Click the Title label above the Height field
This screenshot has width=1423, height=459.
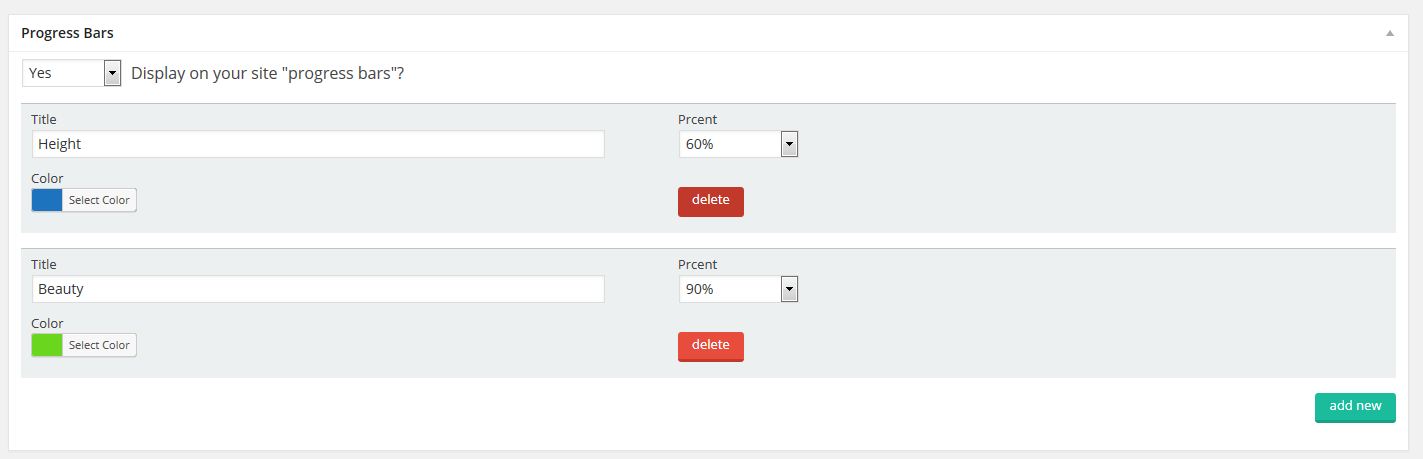[x=44, y=119]
